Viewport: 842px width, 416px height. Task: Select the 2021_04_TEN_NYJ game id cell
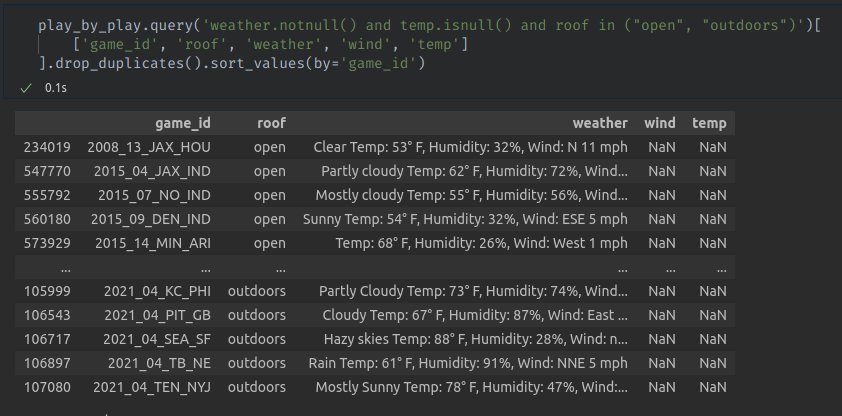(x=151, y=387)
